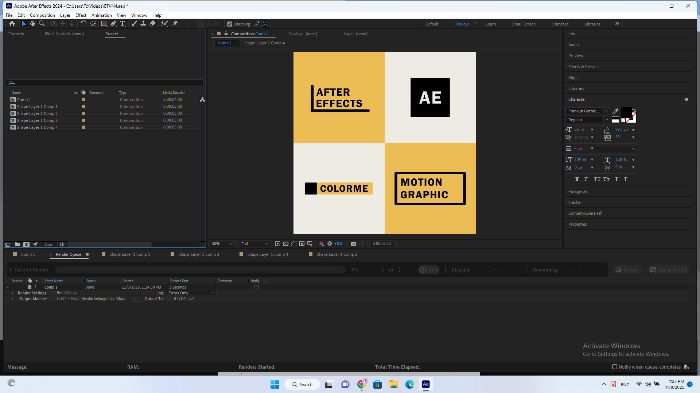Select the Eraser tool
This screenshot has height=393, width=700.
click(153, 24)
